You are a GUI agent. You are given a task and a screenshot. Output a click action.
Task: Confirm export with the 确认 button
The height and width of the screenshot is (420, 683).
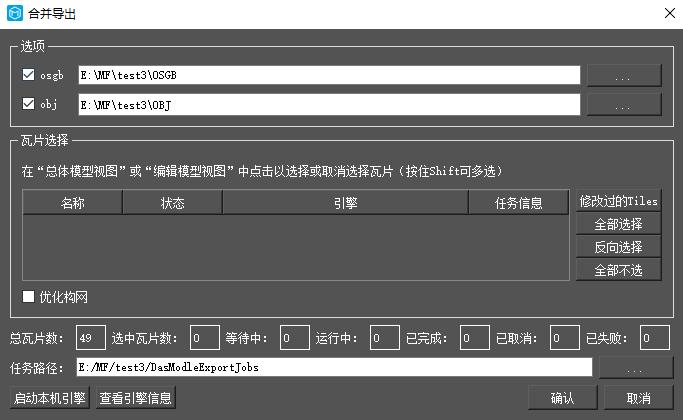tap(562, 398)
